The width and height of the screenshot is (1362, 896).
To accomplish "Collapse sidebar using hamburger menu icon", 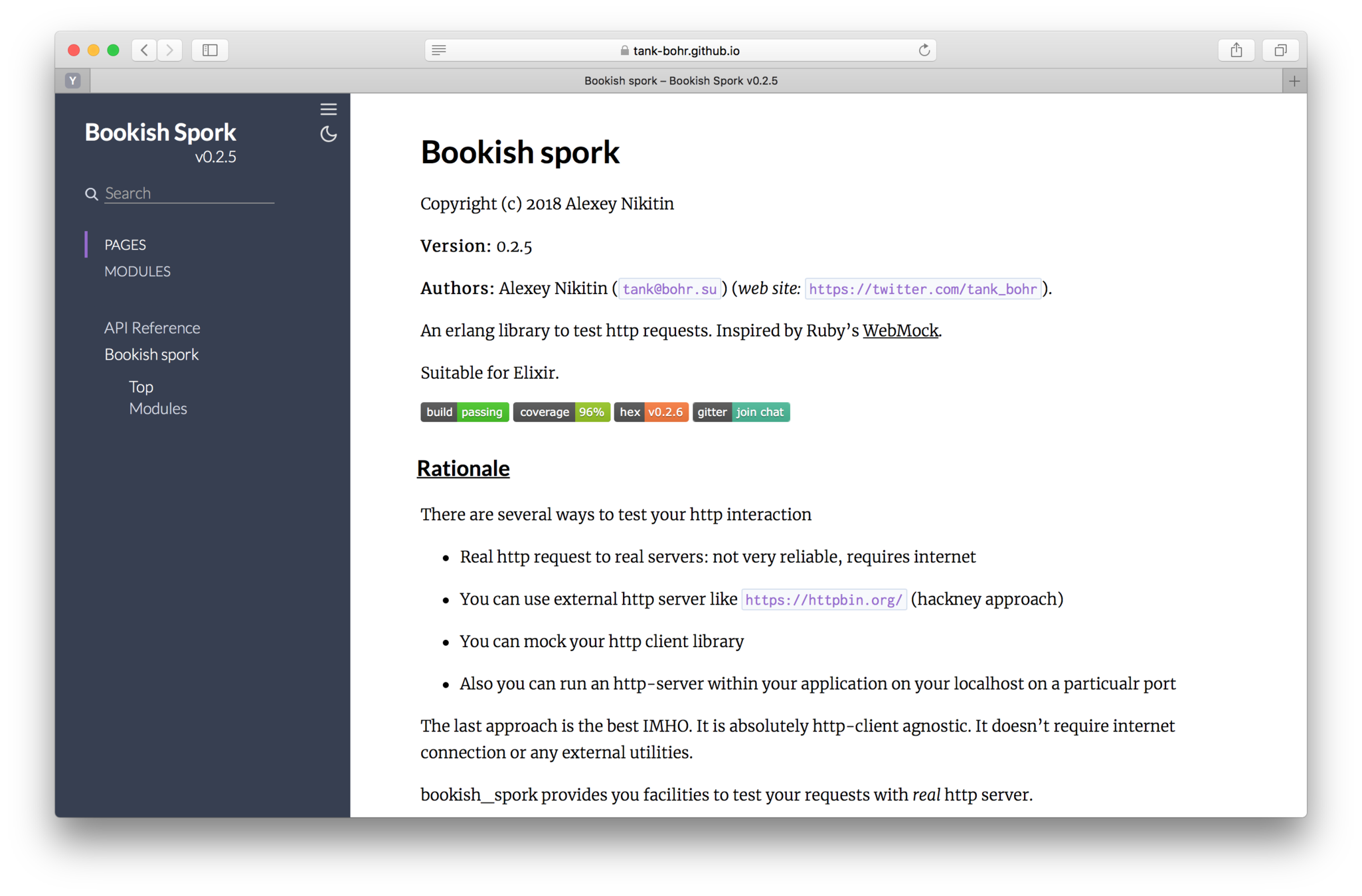I will pos(328,109).
